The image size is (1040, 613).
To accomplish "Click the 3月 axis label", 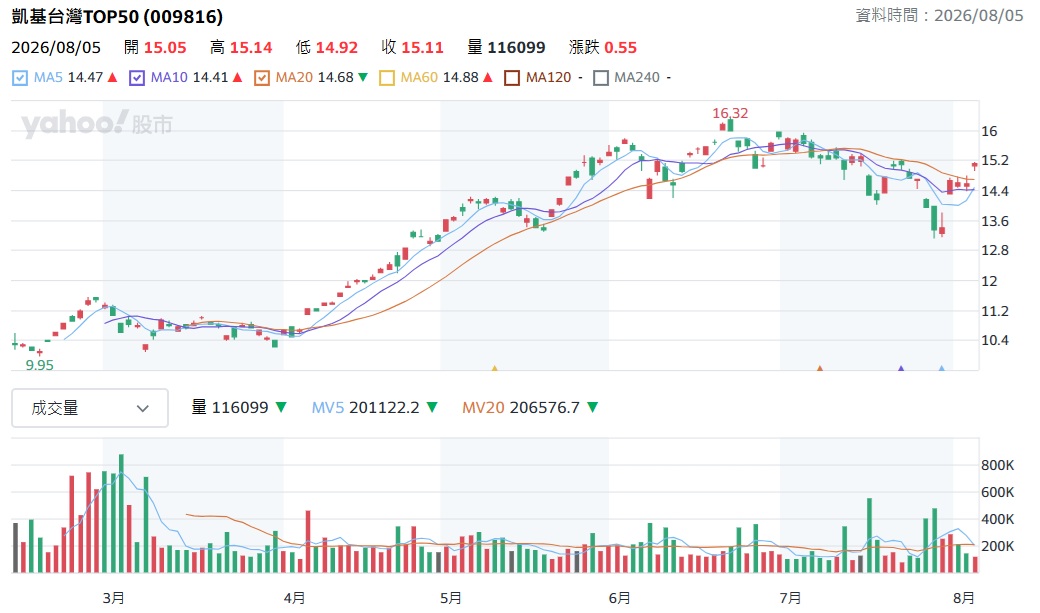I will point(113,598).
